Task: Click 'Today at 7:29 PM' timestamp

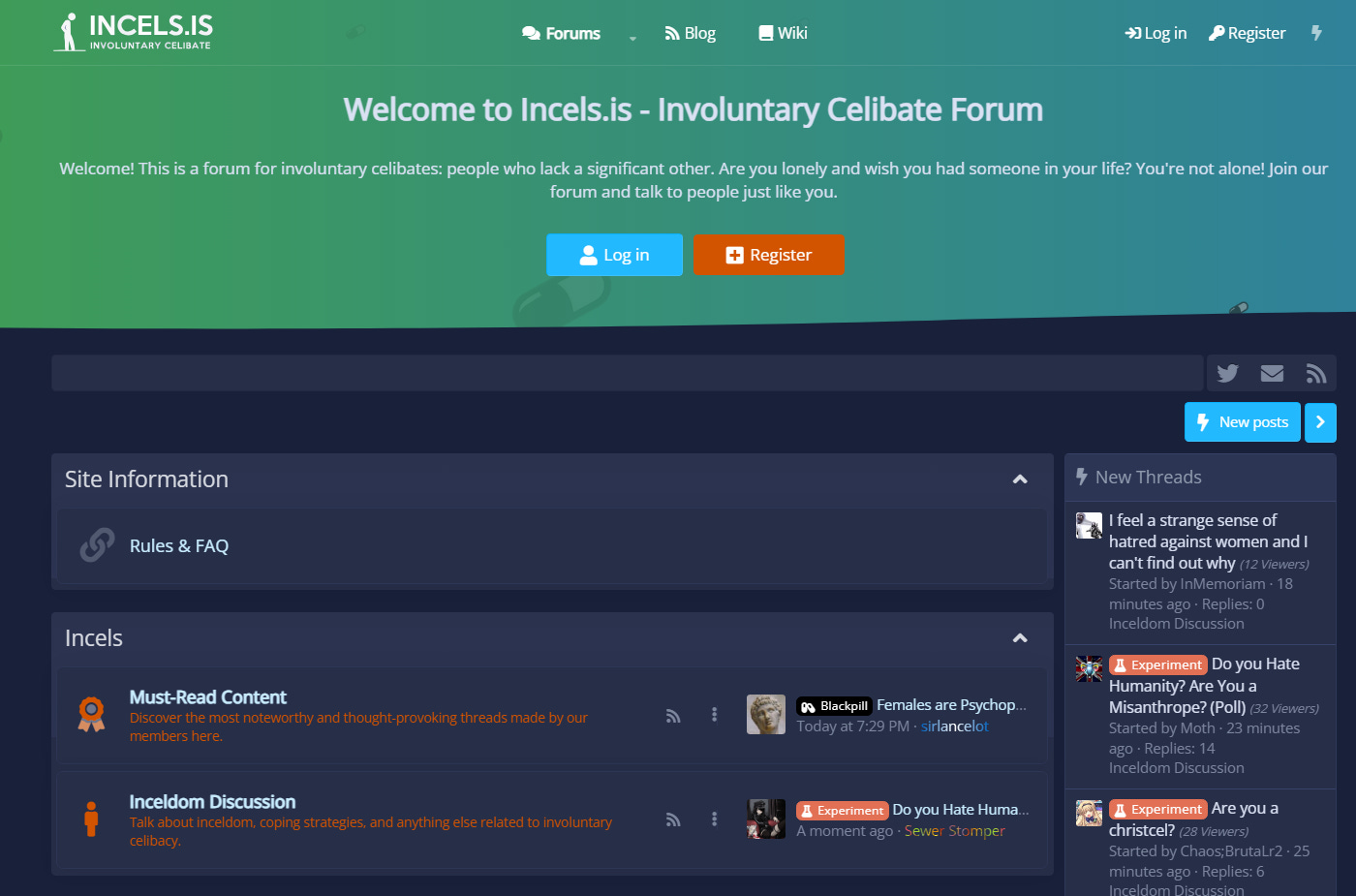Action: [852, 726]
